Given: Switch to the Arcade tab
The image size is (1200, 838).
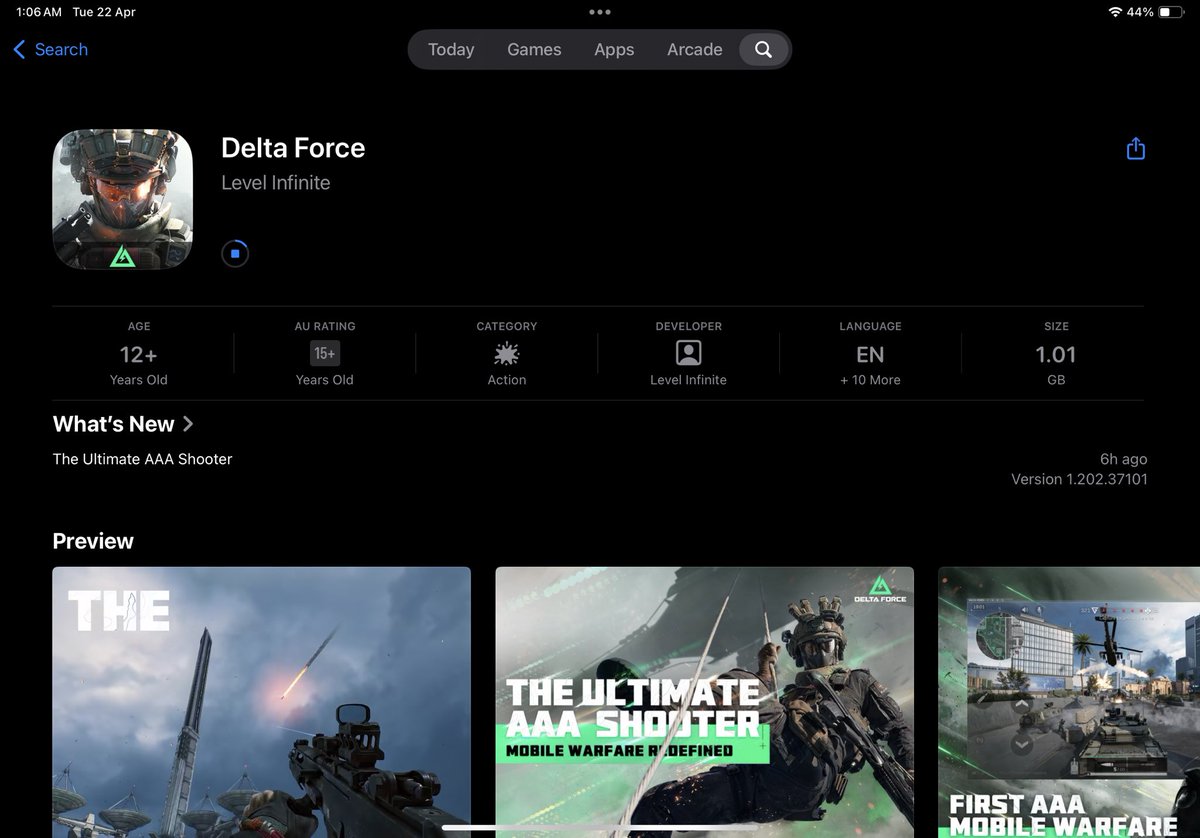Looking at the screenshot, I should coord(695,49).
